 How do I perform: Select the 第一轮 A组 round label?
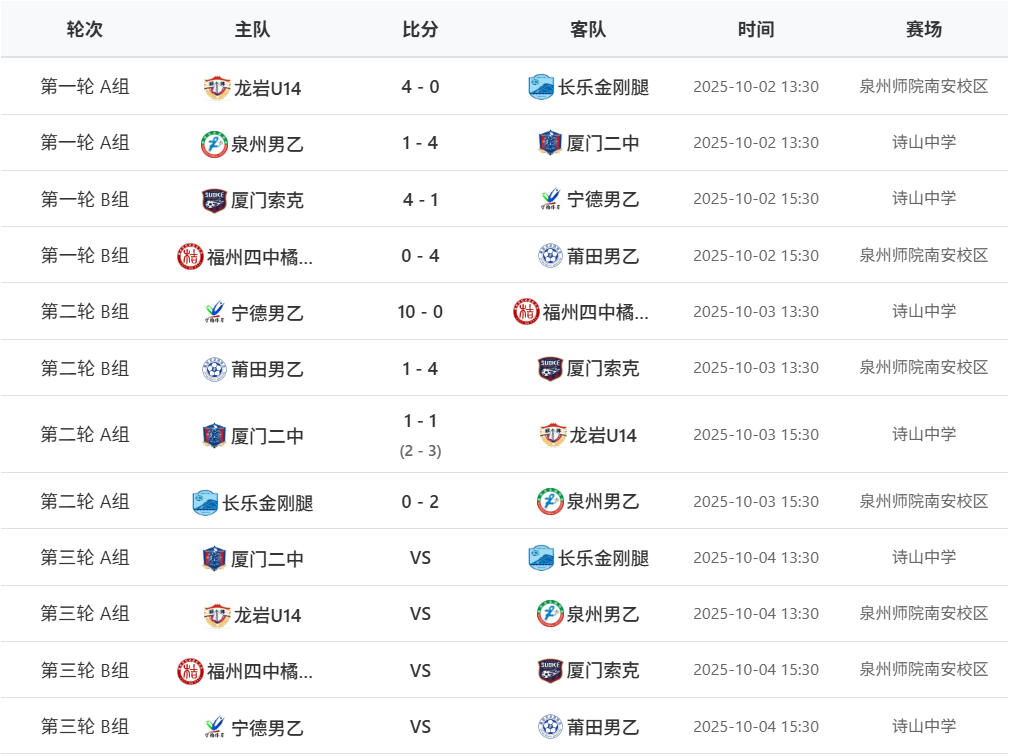84,87
